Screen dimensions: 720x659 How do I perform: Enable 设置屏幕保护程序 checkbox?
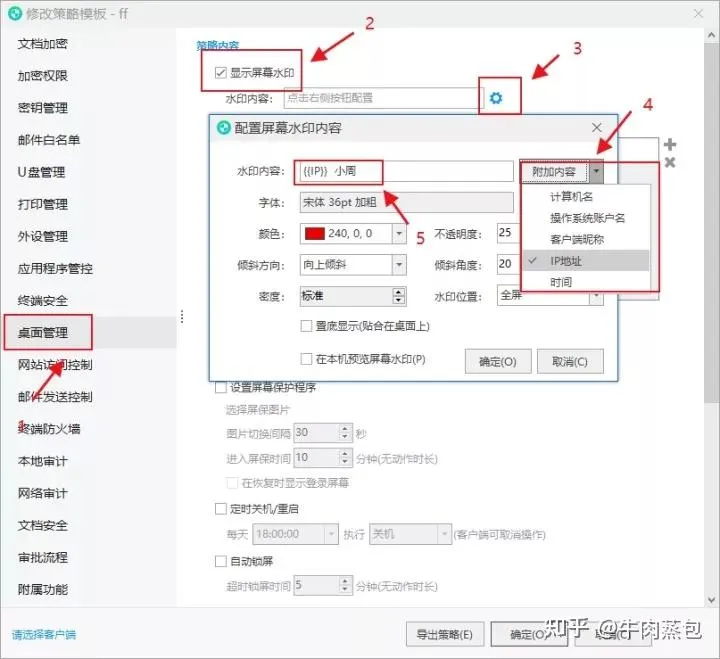point(221,388)
